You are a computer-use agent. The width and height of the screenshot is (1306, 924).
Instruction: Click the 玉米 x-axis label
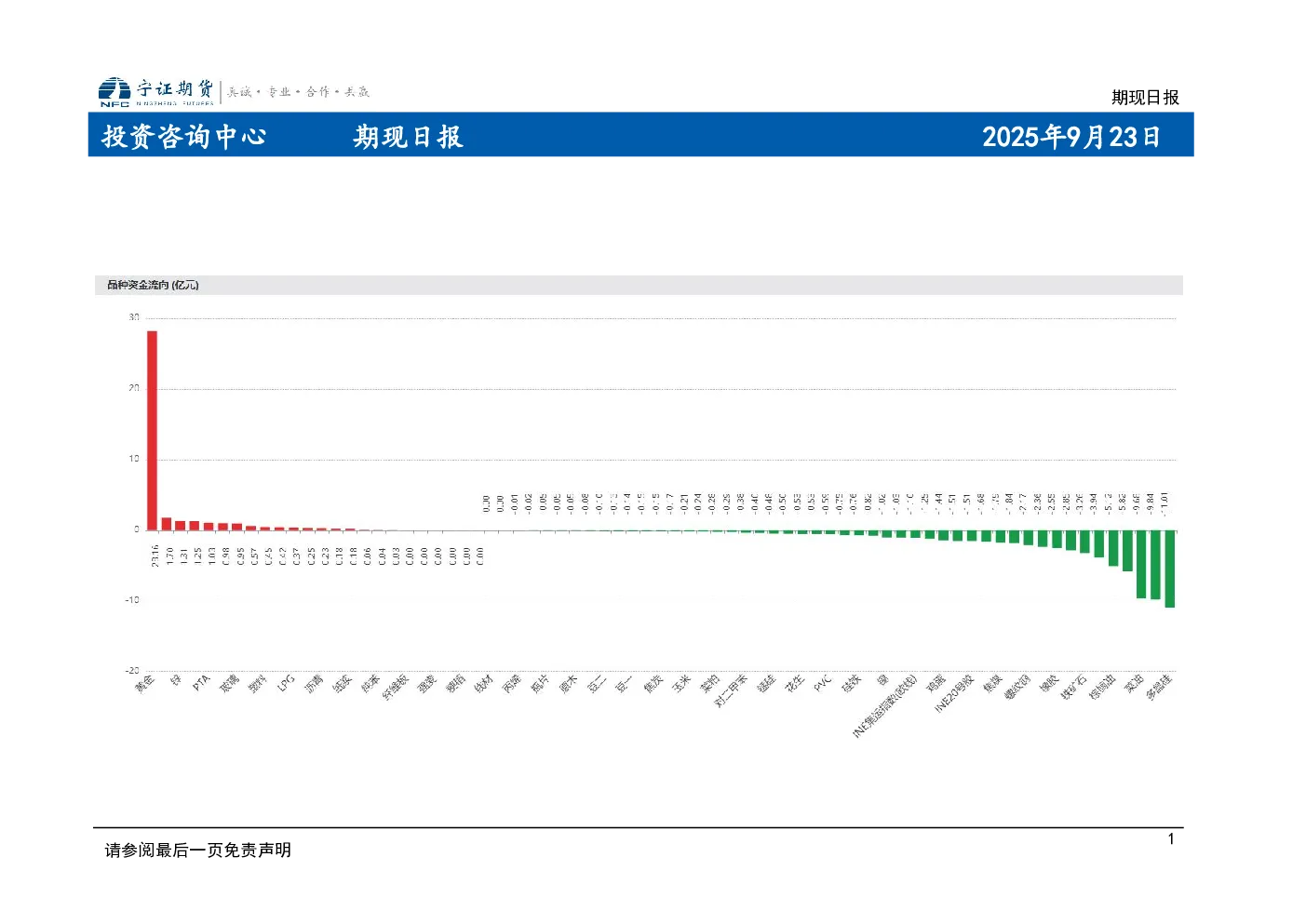tap(681, 684)
